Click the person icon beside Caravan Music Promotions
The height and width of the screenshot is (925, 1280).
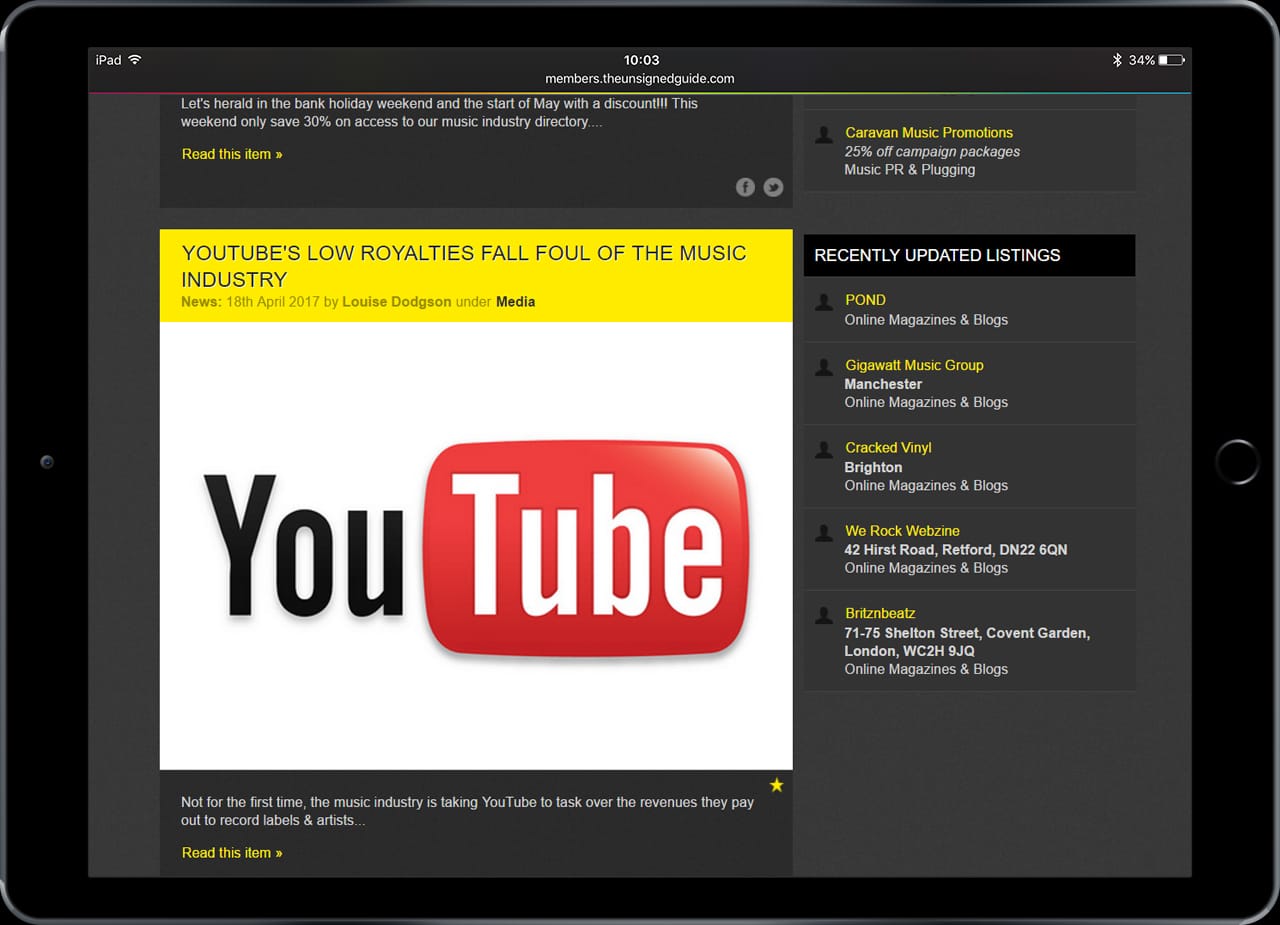[x=824, y=134]
